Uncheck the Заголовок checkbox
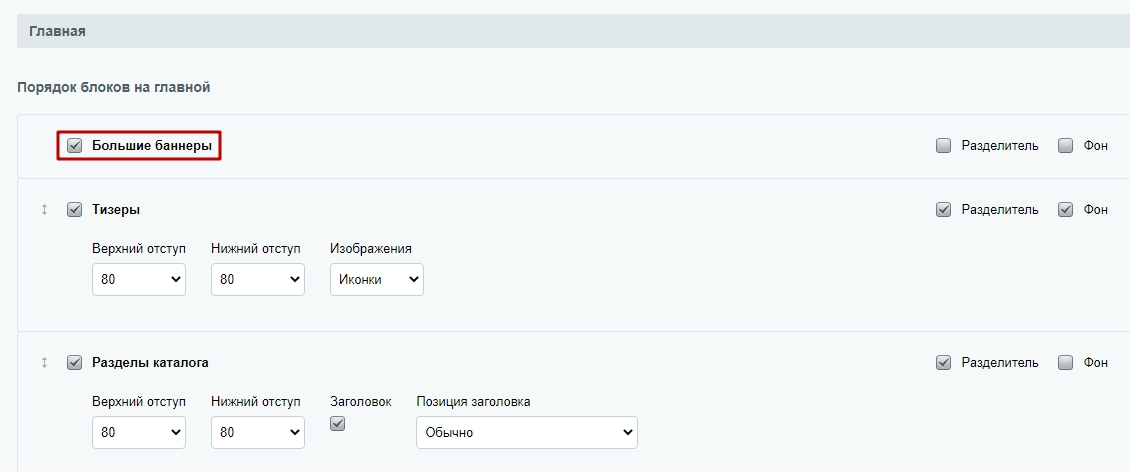This screenshot has height=472, width=1130. (337, 424)
